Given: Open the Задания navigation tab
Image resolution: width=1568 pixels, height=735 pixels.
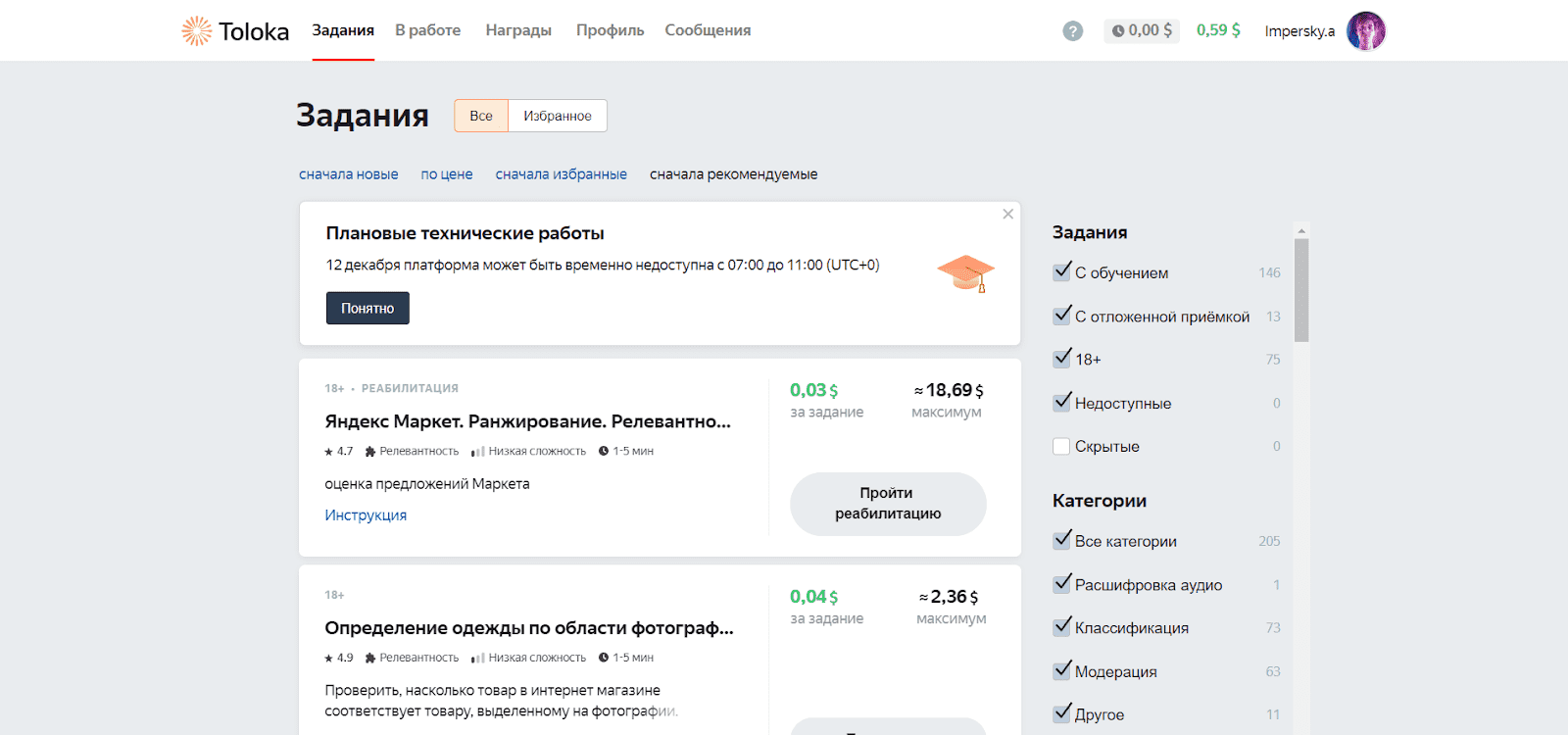Looking at the screenshot, I should tap(343, 30).
